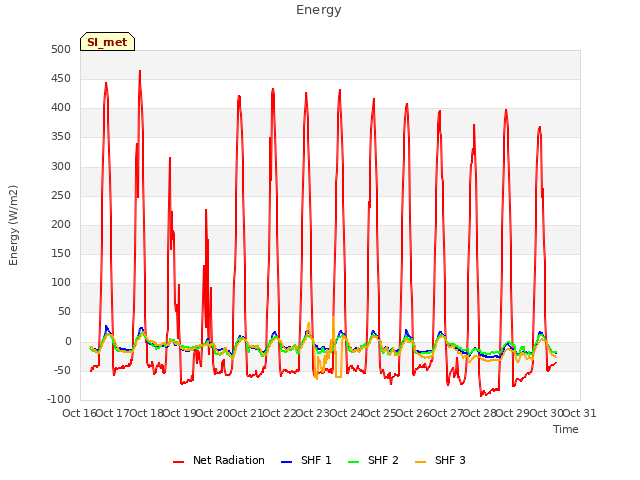640x480 pixels.
Task: Click the Time x-axis label
Action: tap(566, 429)
